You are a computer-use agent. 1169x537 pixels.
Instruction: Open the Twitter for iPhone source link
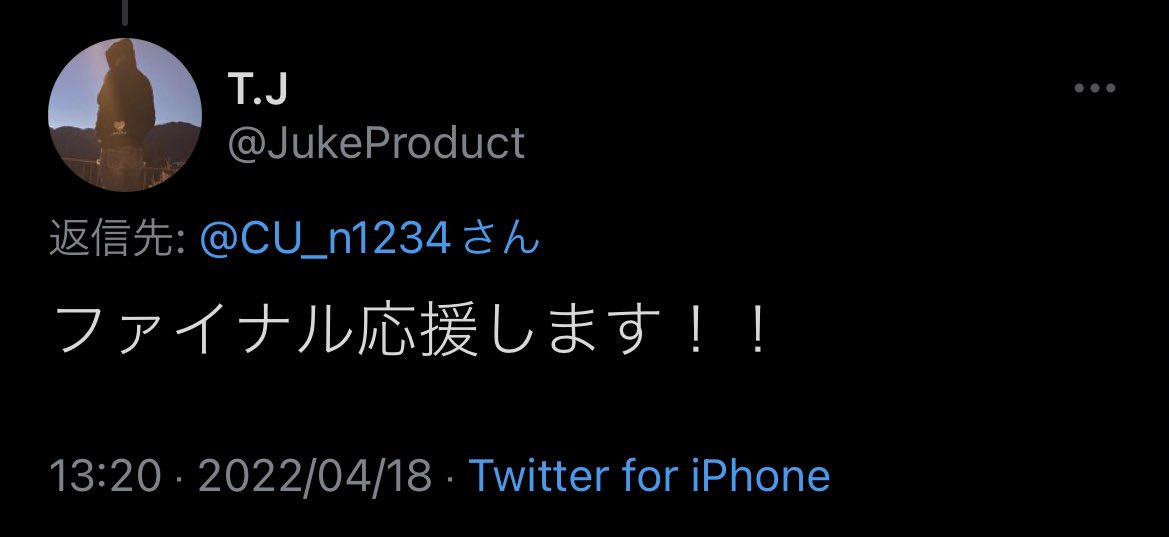coord(649,475)
